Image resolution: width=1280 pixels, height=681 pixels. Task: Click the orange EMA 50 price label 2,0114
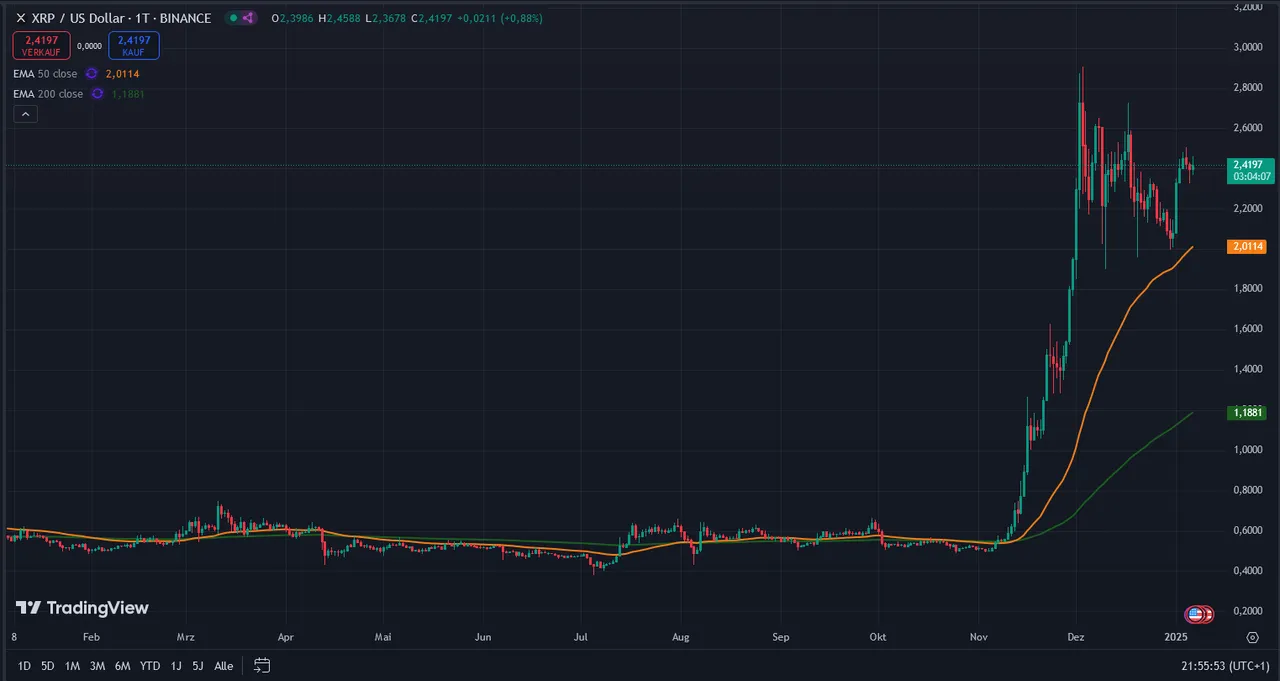point(1248,246)
